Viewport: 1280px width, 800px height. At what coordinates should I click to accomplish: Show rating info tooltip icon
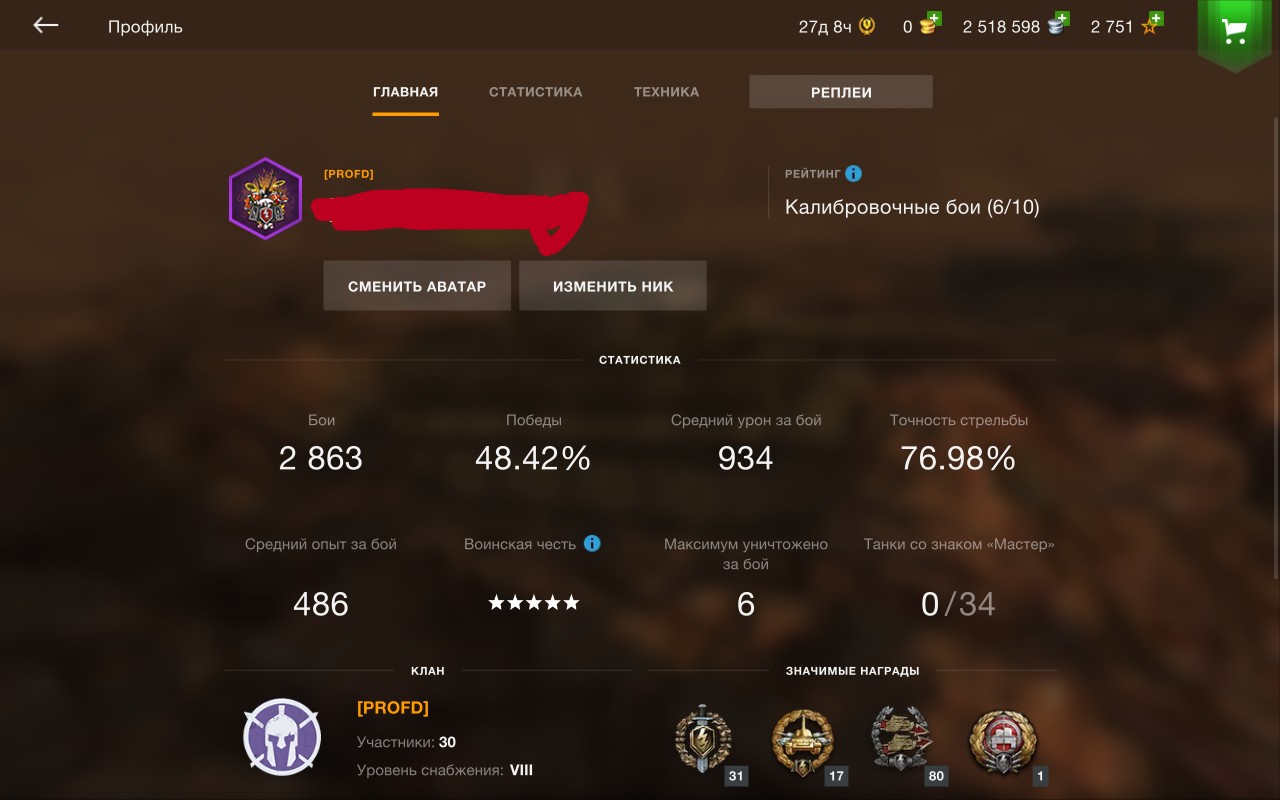[x=853, y=174]
